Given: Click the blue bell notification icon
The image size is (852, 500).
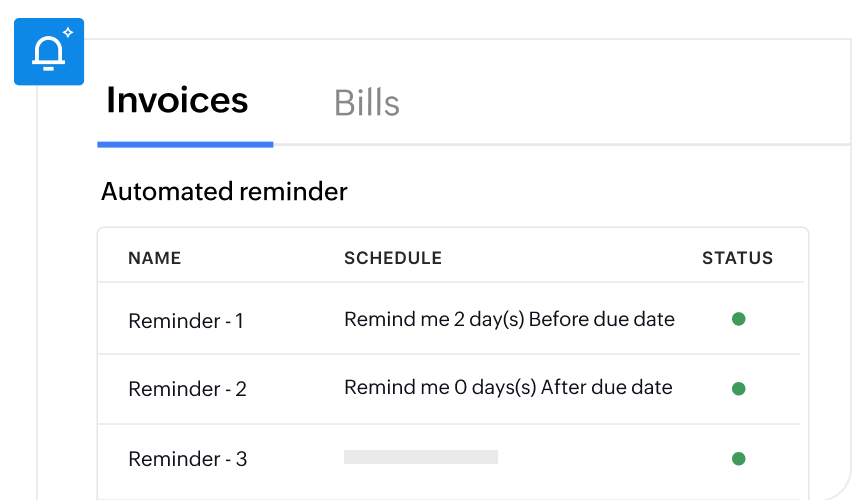Looking at the screenshot, I should 49,52.
